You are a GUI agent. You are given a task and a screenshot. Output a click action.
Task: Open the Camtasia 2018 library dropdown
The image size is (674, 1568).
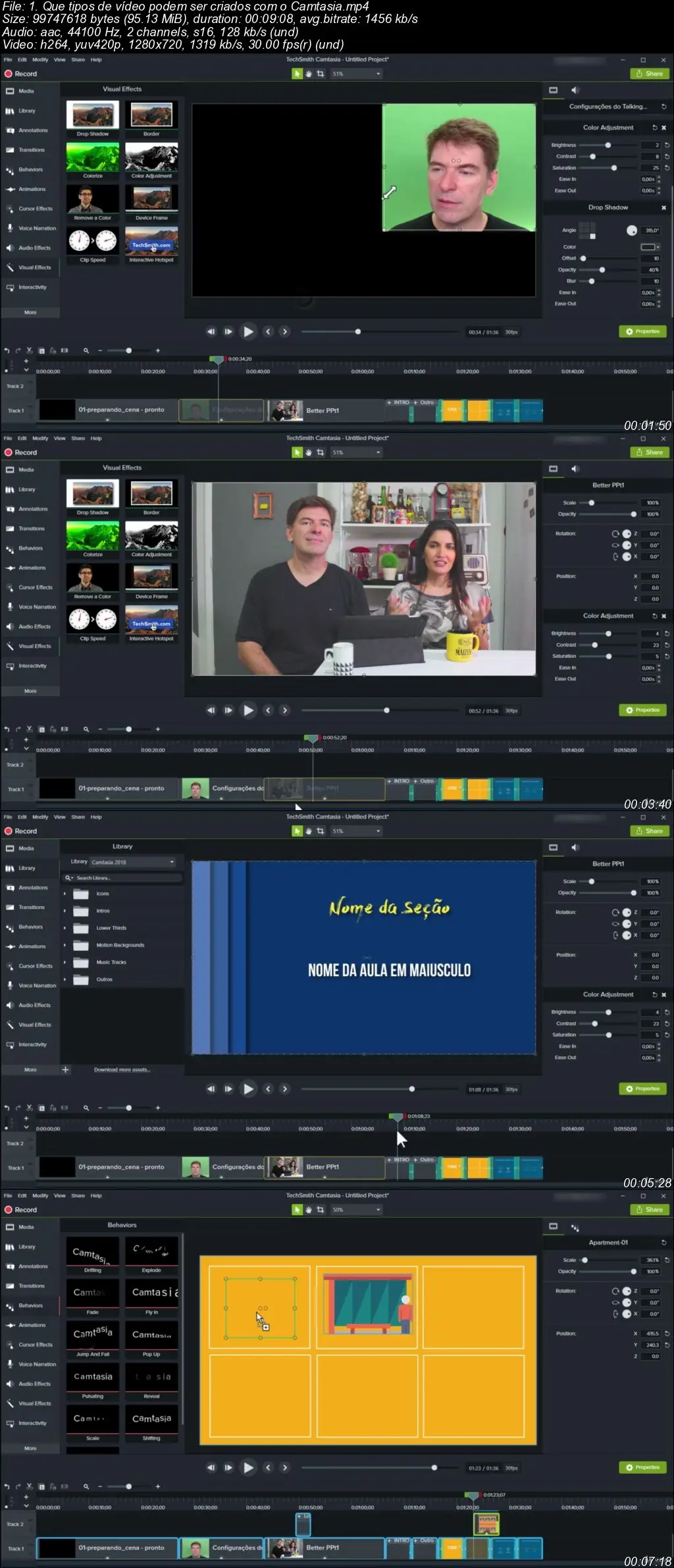pos(133,862)
